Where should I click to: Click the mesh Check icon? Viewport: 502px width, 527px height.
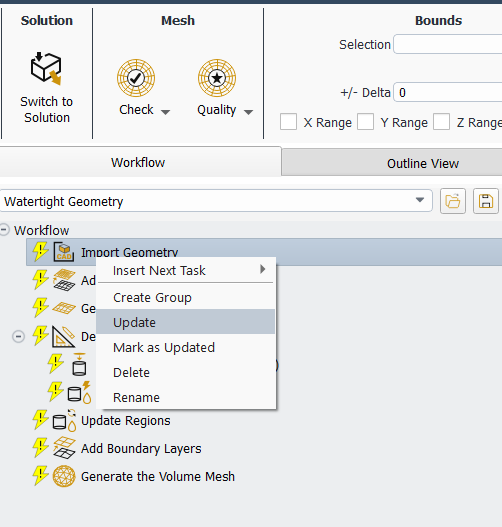click(136, 78)
